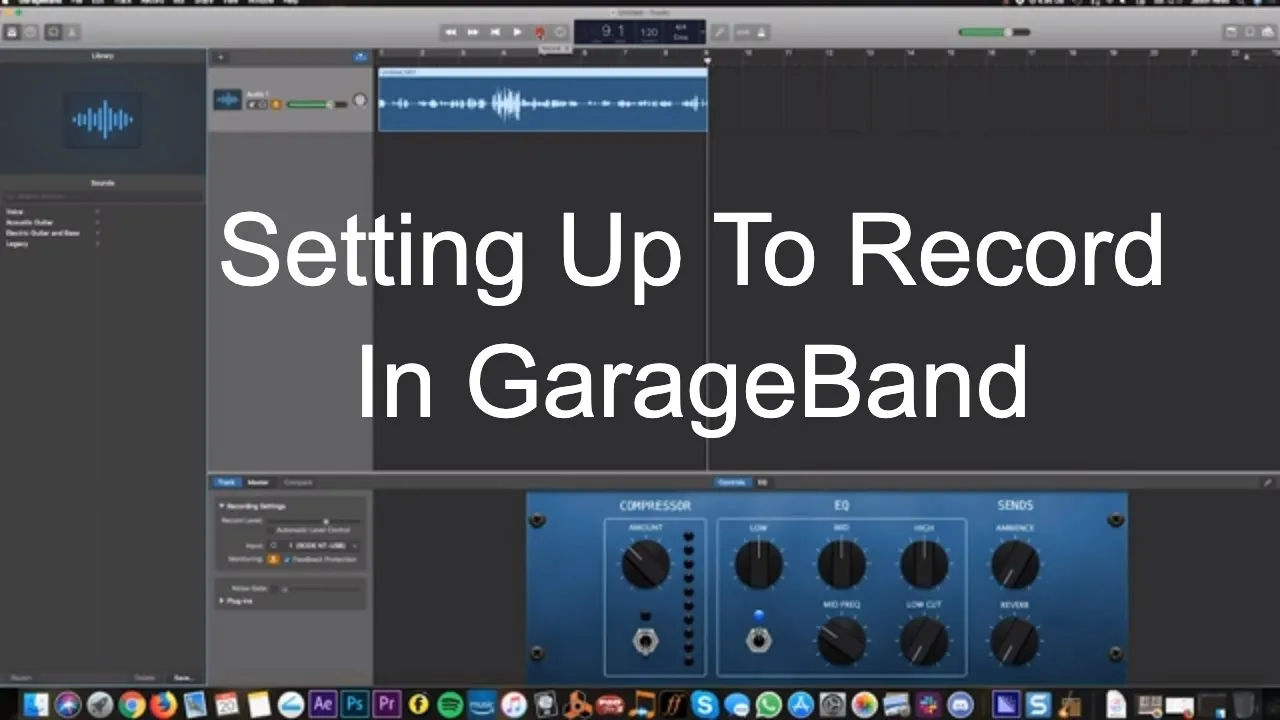Image resolution: width=1280 pixels, height=720 pixels.
Task: Expand the Plug-ins section
Action: pos(222,601)
